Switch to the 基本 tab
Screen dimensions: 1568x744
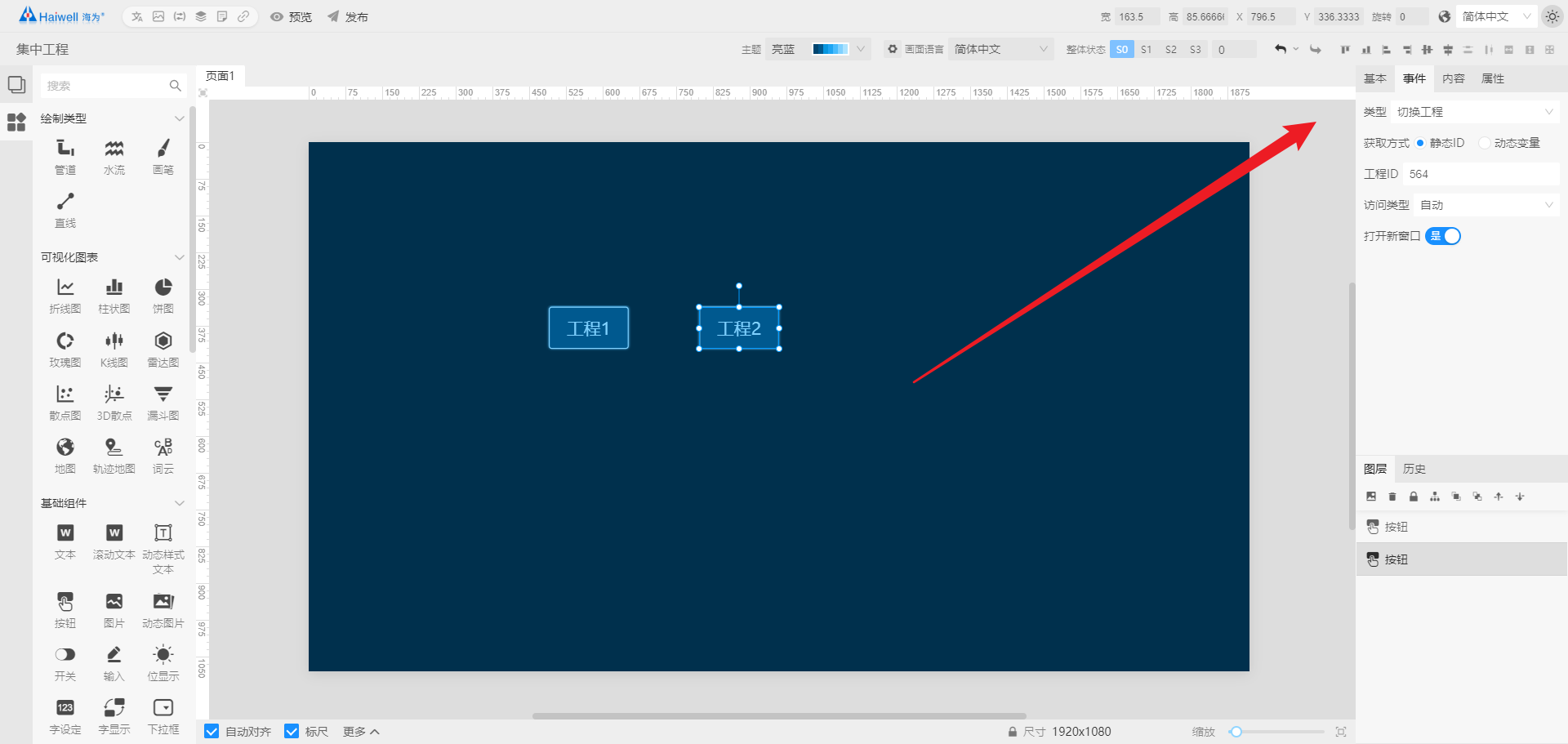pyautogui.click(x=1375, y=78)
